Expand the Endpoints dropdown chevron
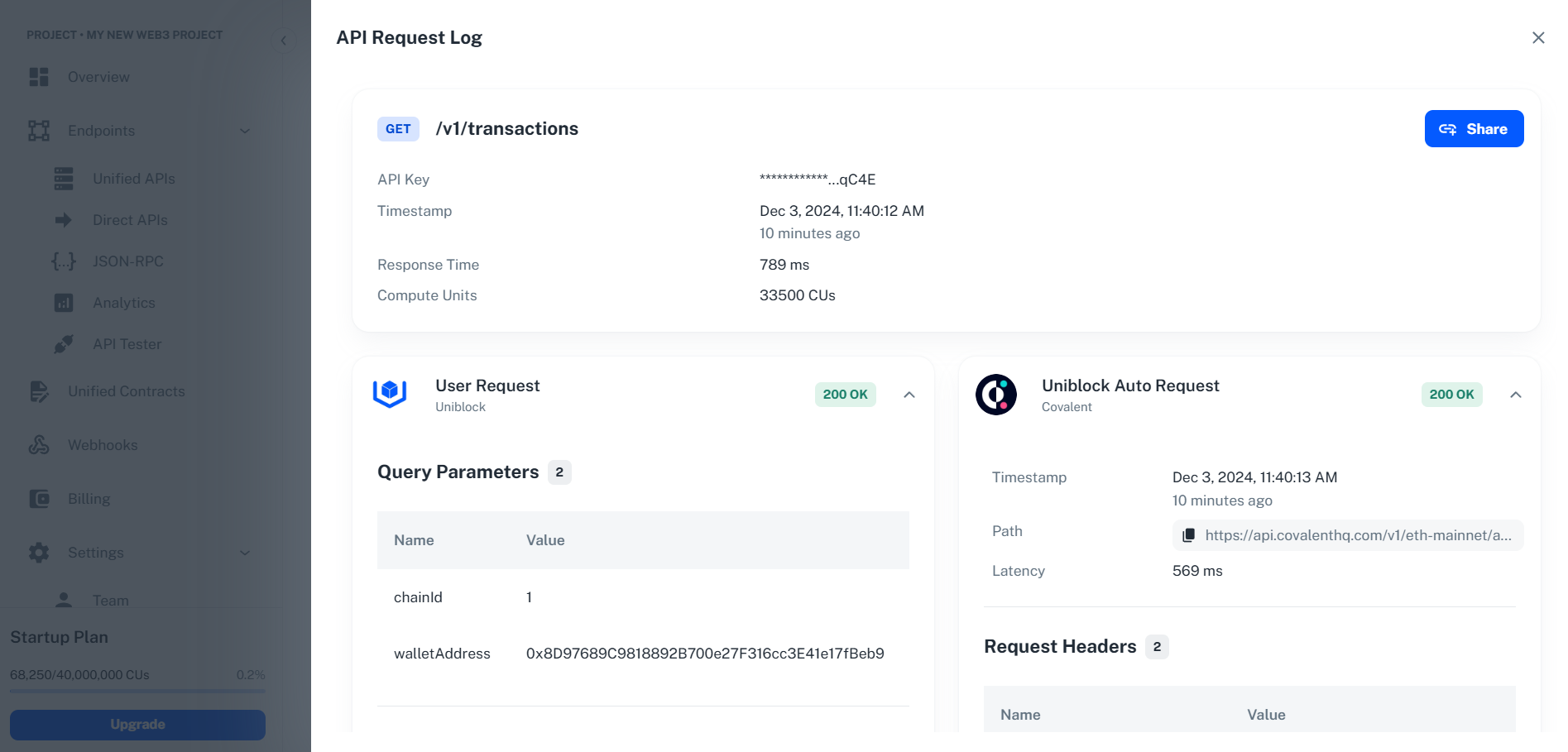 [245, 131]
